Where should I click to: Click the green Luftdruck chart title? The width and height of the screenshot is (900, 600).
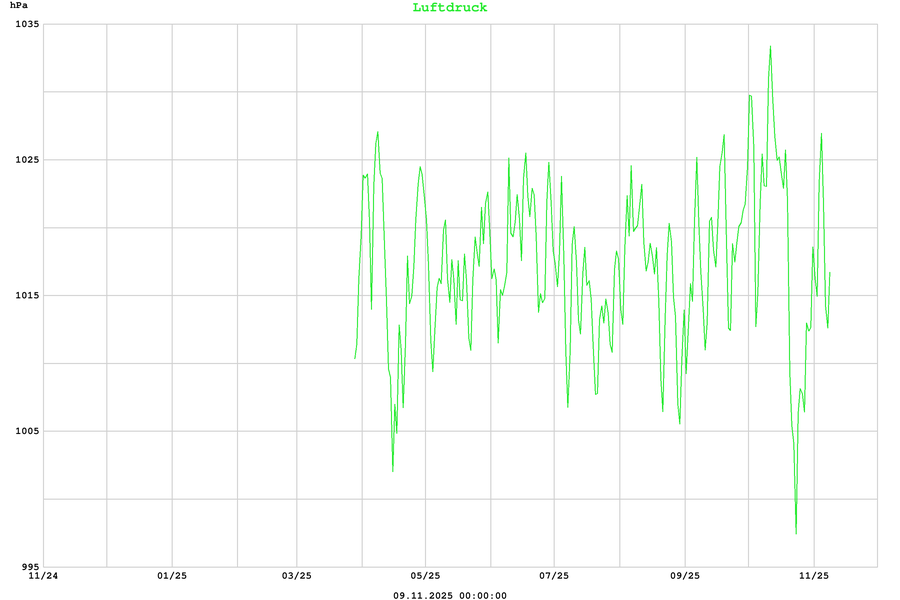click(450, 8)
